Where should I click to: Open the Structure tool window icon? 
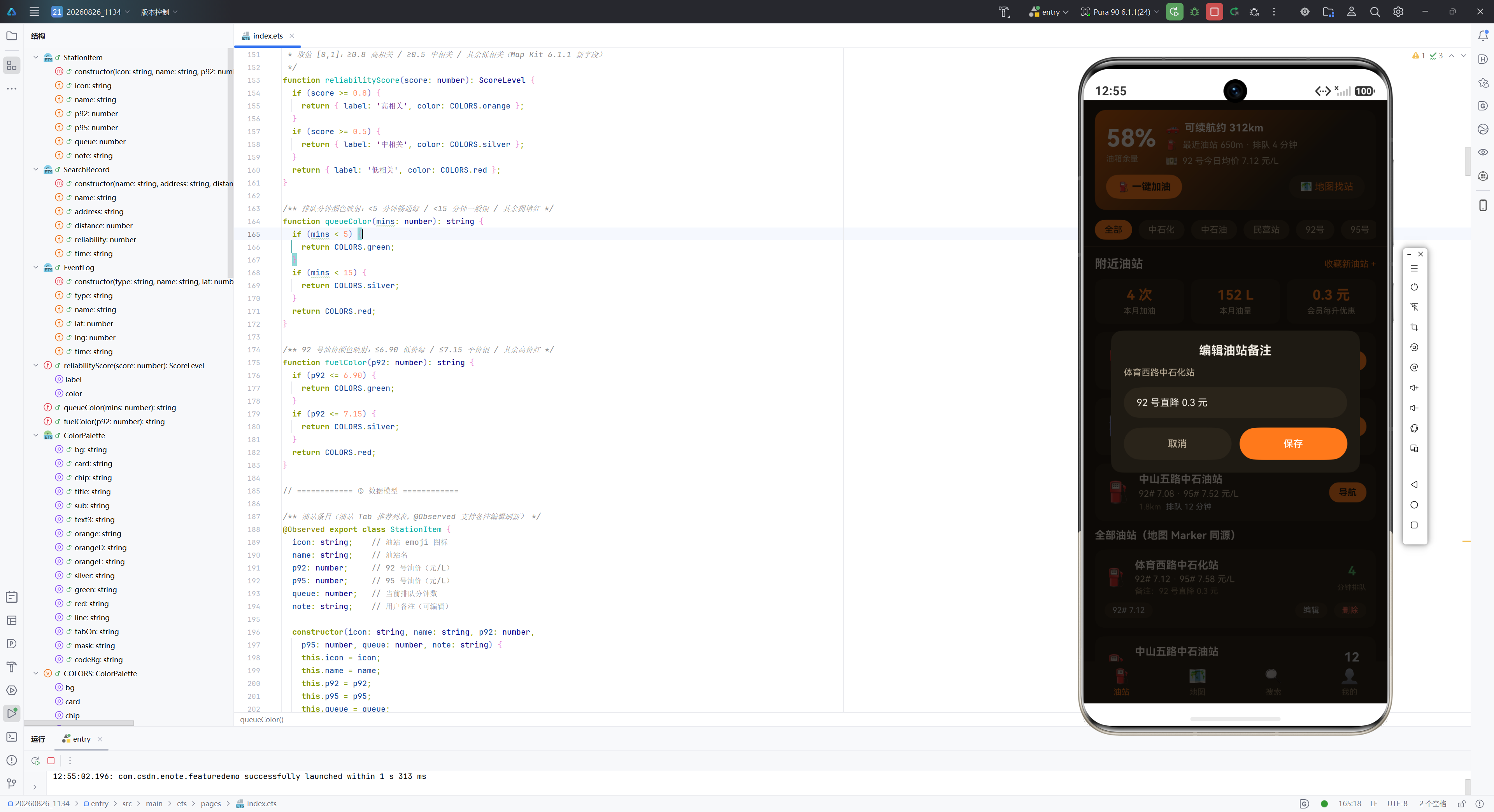pos(12,65)
